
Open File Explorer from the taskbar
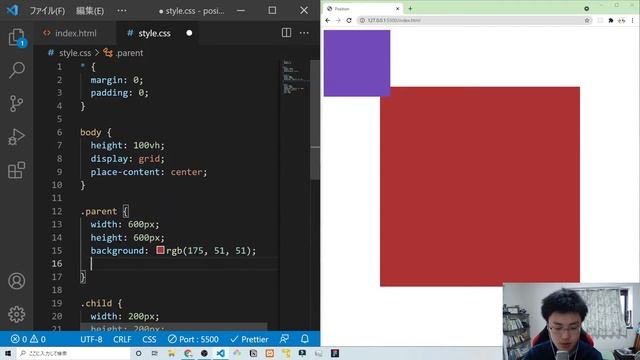pos(171,353)
